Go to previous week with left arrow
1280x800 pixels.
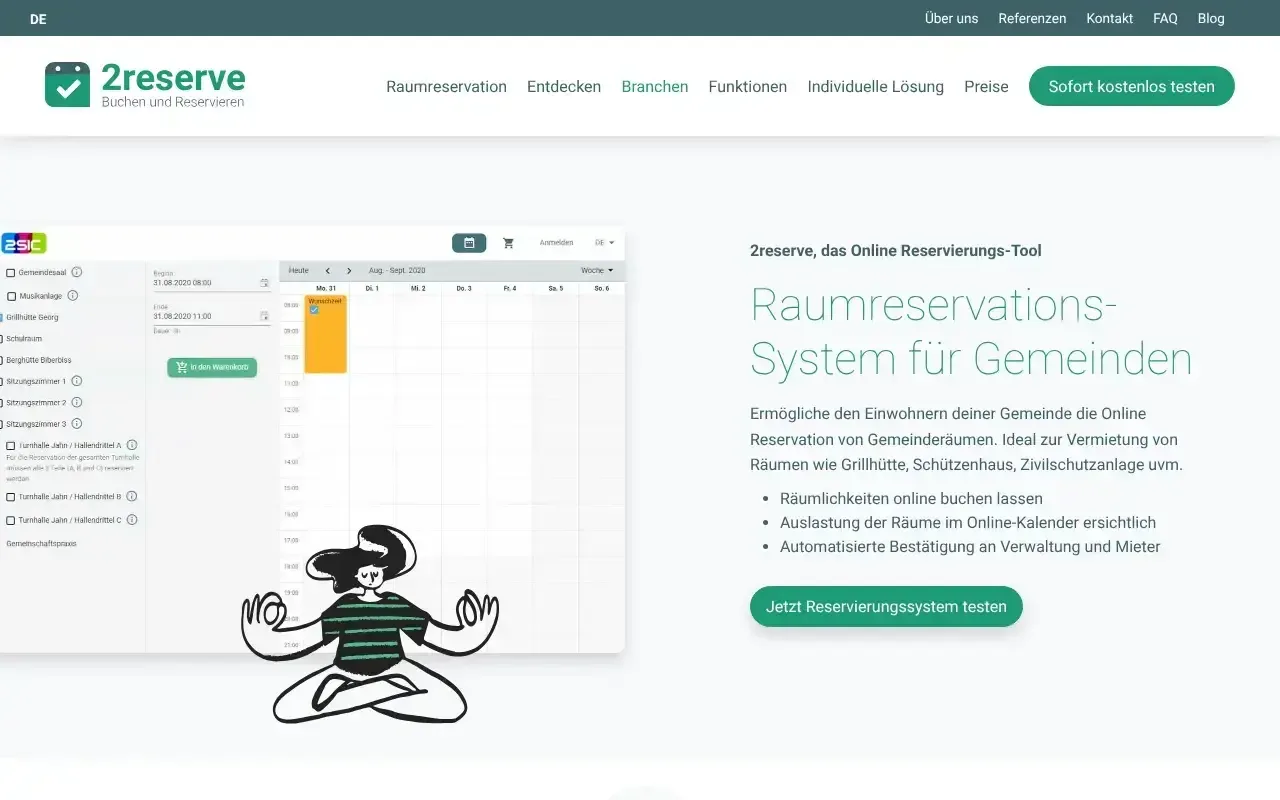(x=327, y=271)
